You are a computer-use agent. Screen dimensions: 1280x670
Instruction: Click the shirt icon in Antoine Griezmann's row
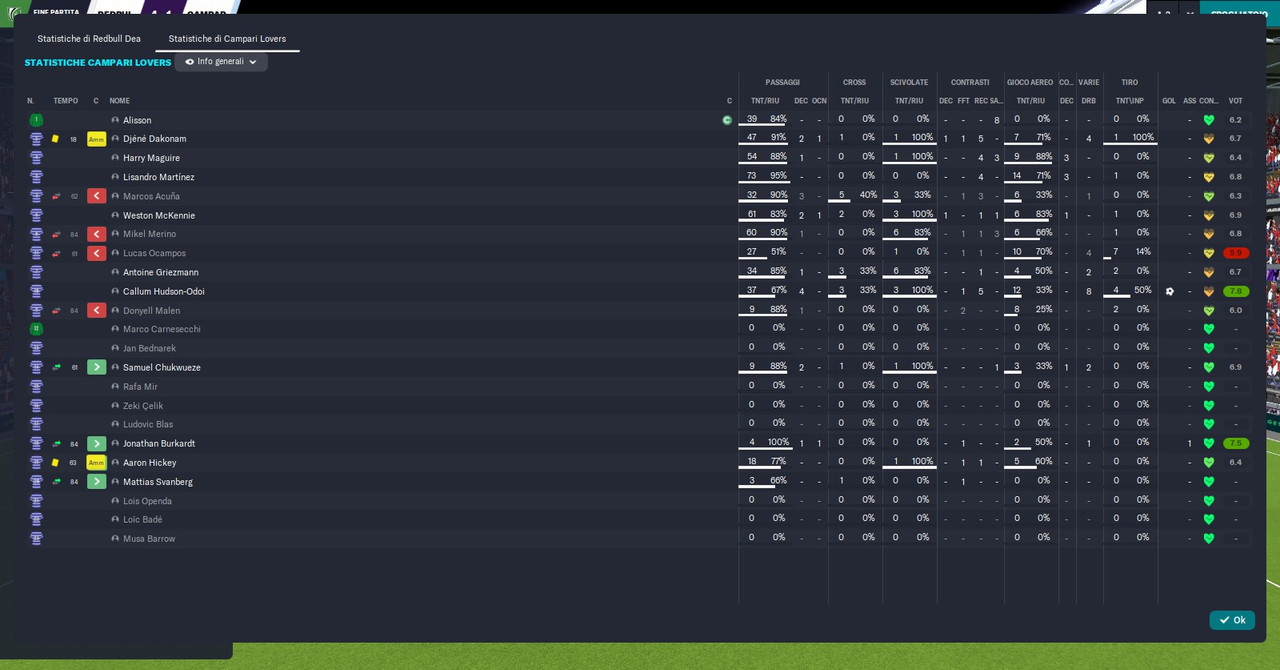[x=36, y=272]
